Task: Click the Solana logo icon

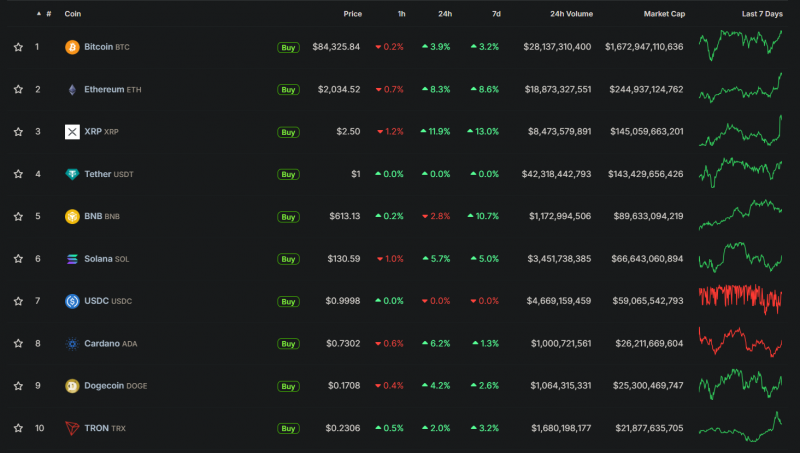Action: [72, 259]
